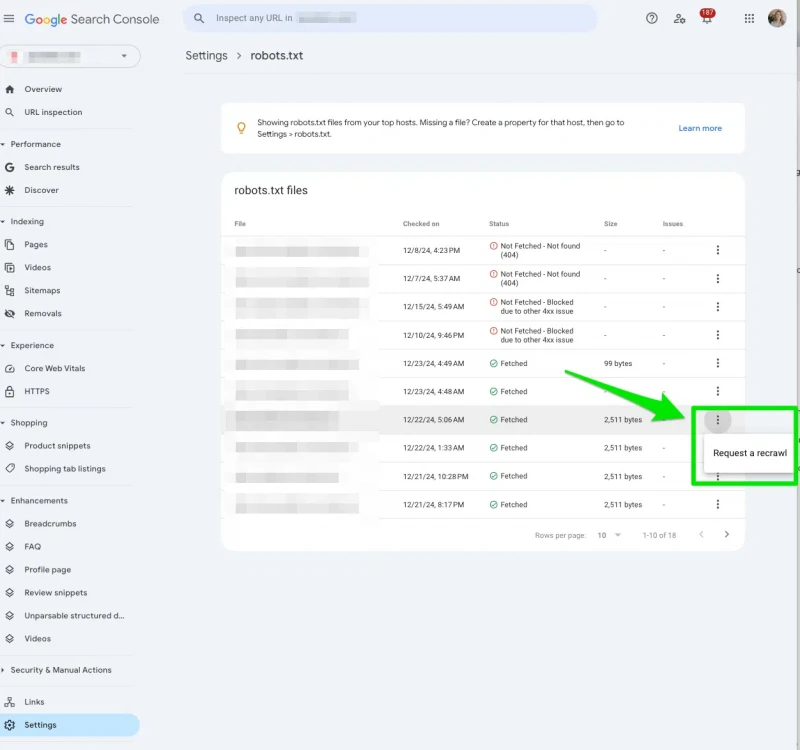
Task: Click the Google Search Console logo
Action: click(92, 19)
